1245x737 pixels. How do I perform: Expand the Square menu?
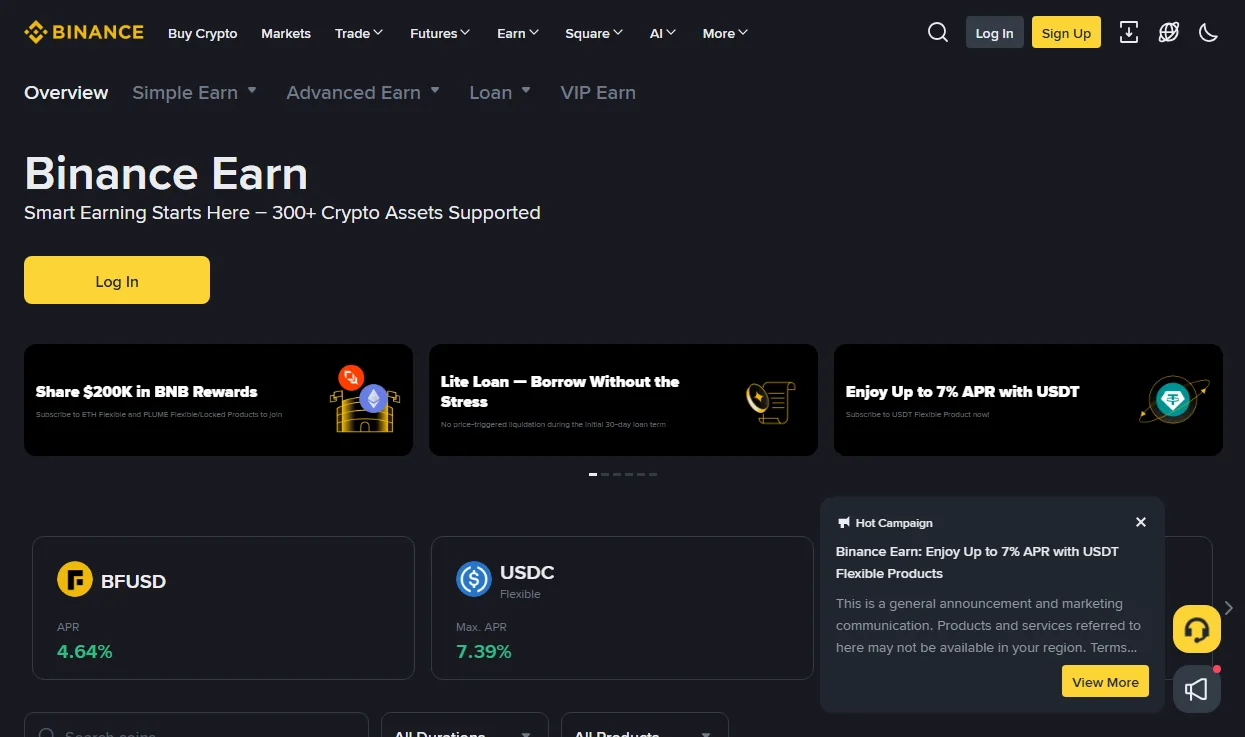[594, 33]
